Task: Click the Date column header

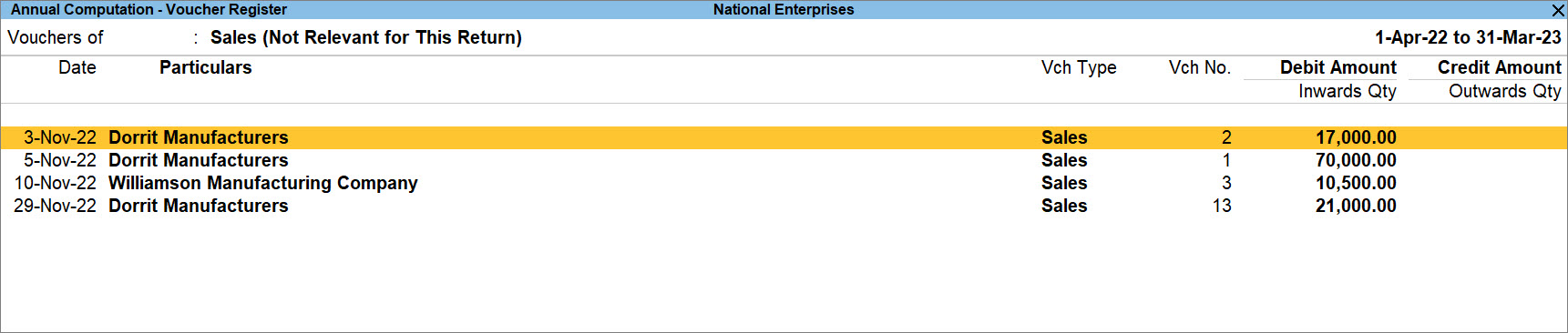Action: (77, 67)
